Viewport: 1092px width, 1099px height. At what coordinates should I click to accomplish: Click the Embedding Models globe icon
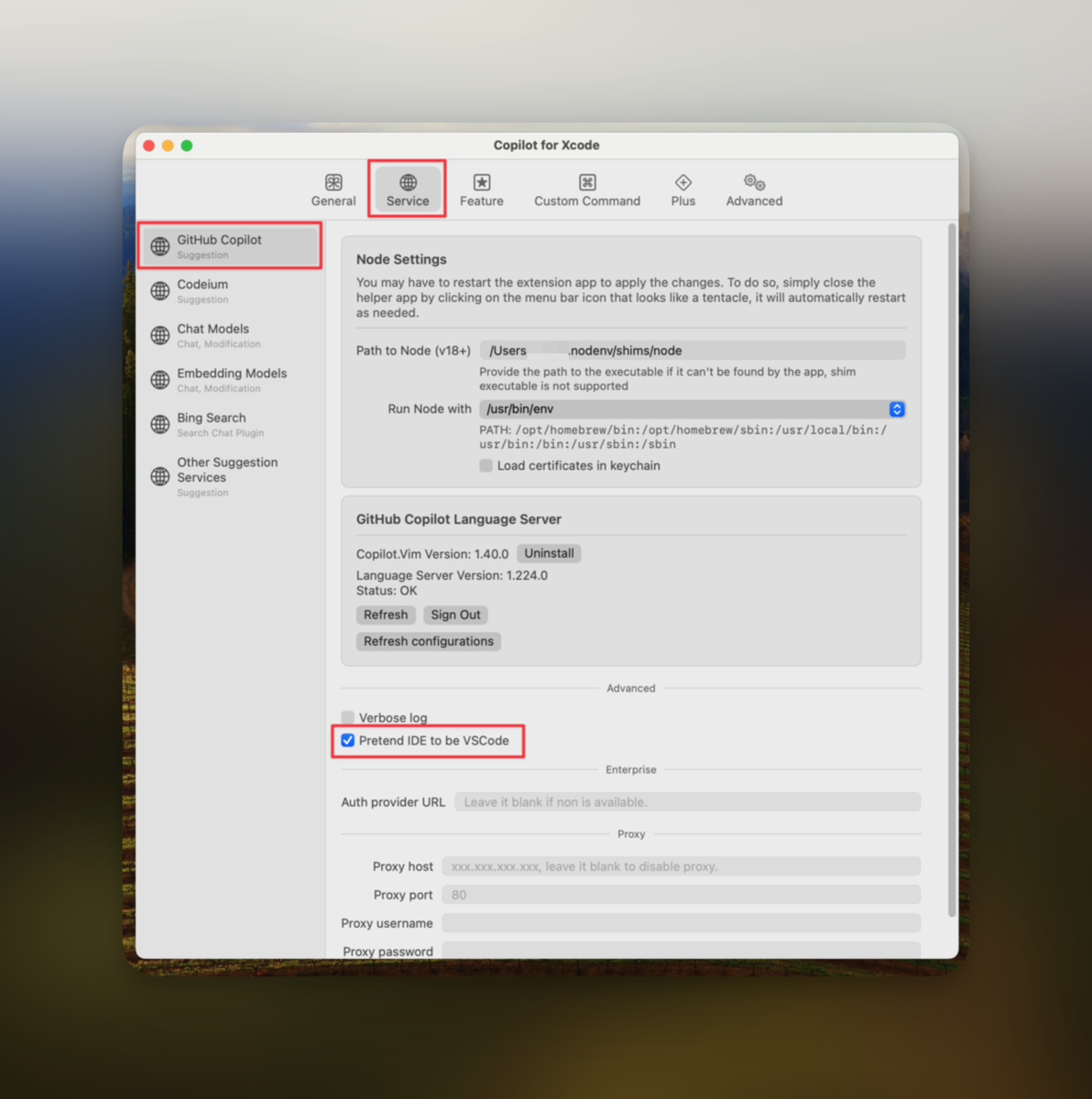[160, 380]
